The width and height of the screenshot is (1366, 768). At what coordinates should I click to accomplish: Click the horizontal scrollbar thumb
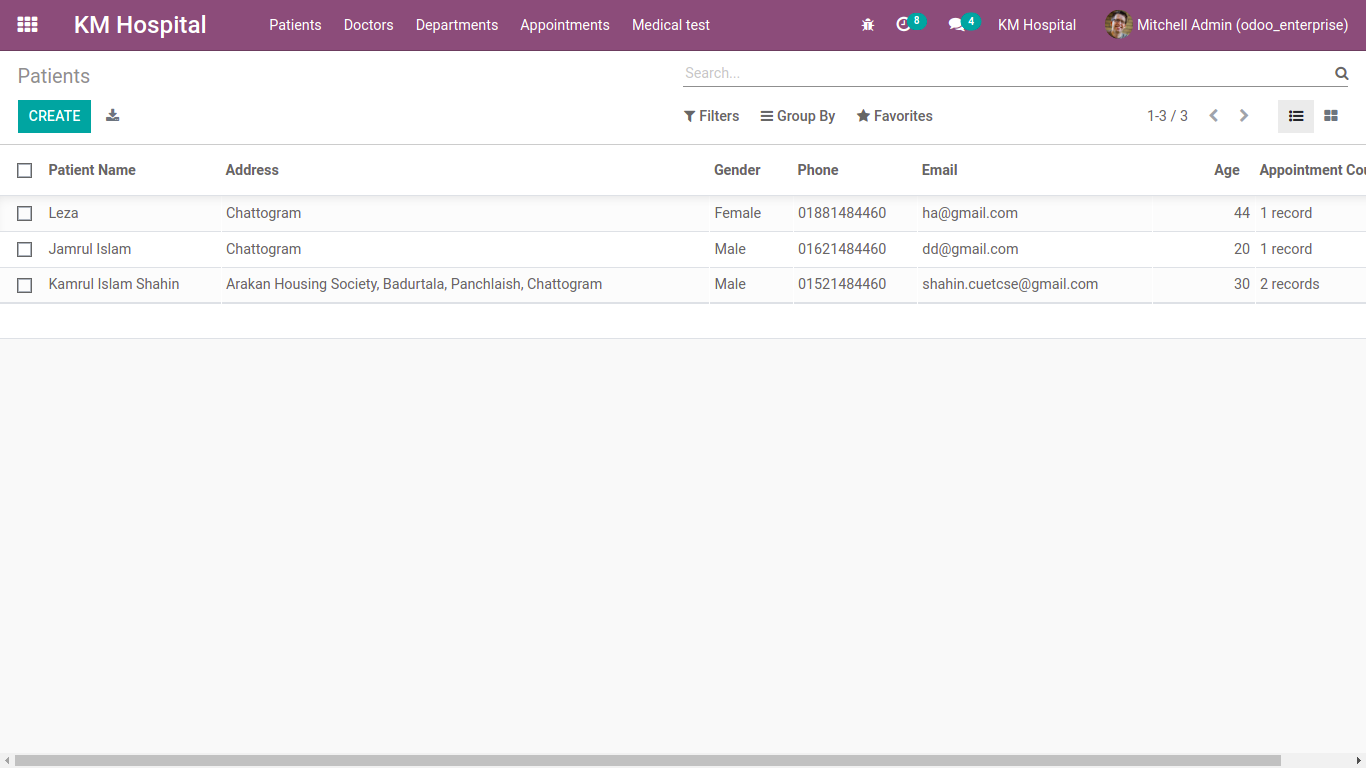[x=648, y=761]
